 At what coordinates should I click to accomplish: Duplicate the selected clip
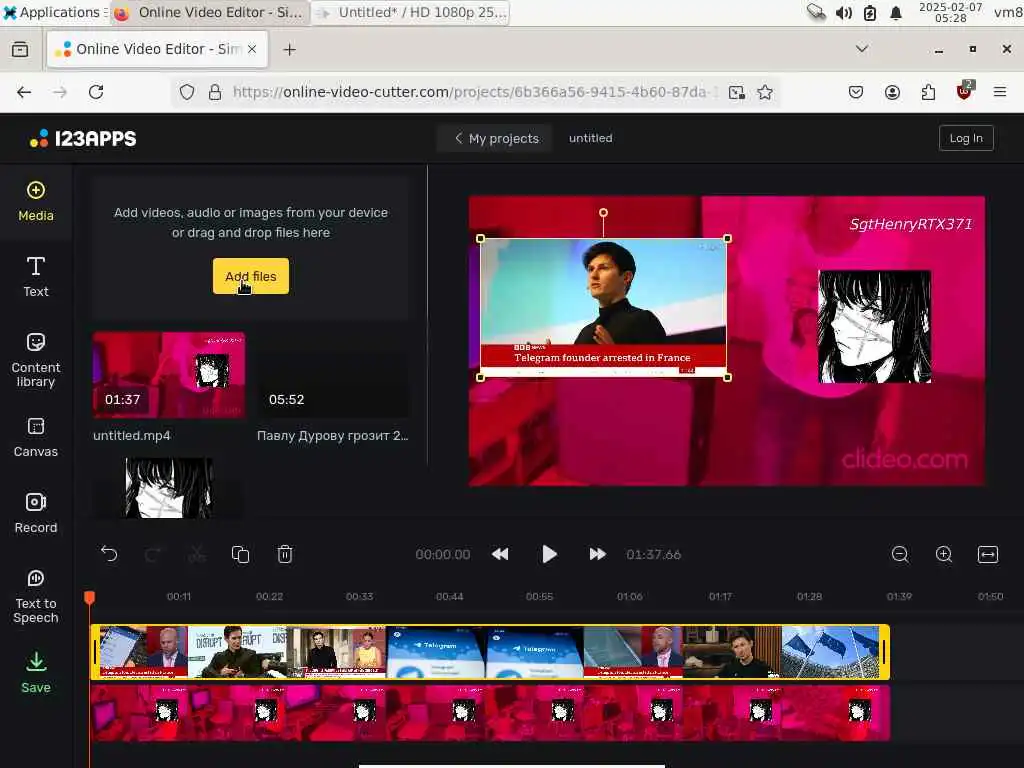[240, 554]
